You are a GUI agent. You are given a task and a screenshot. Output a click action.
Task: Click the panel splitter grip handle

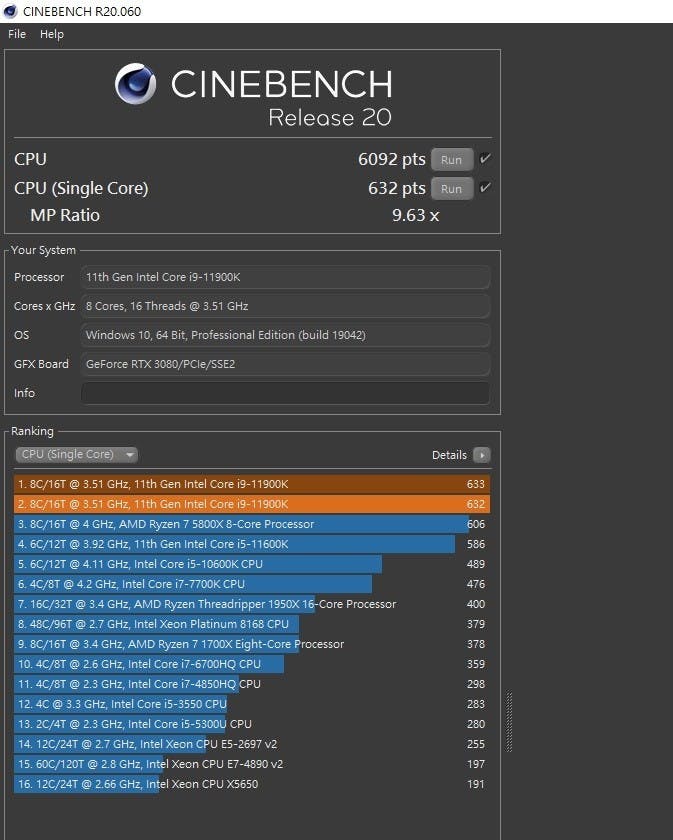(x=509, y=722)
